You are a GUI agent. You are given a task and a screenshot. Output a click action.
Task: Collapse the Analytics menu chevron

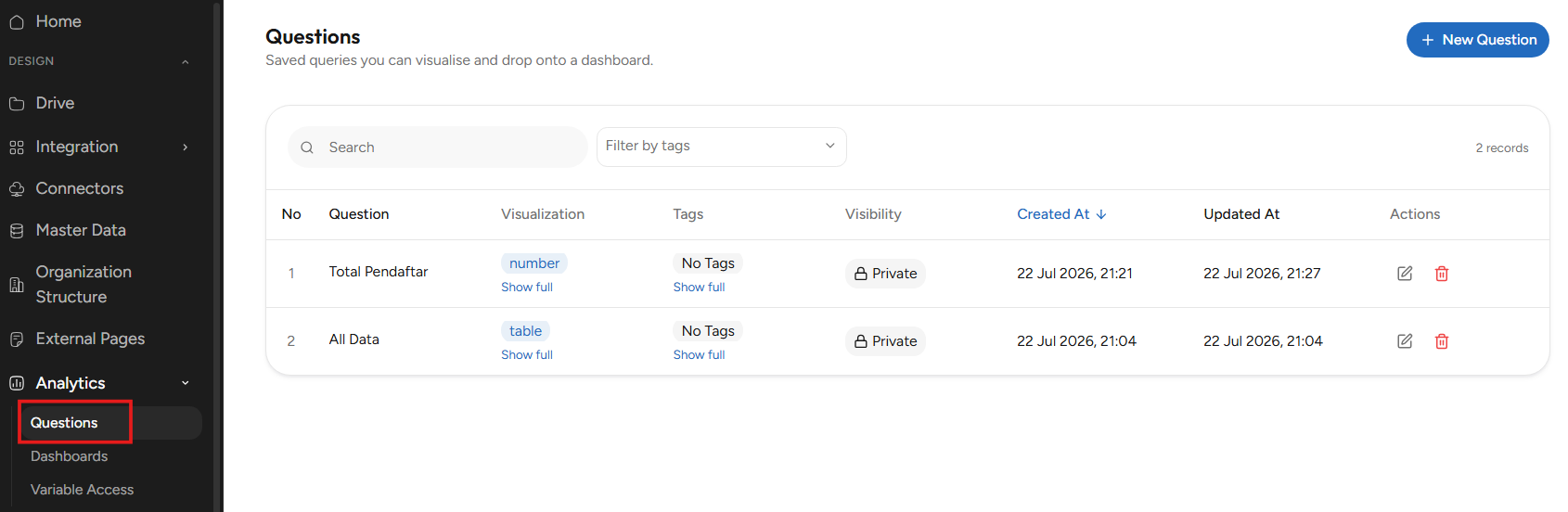186,383
